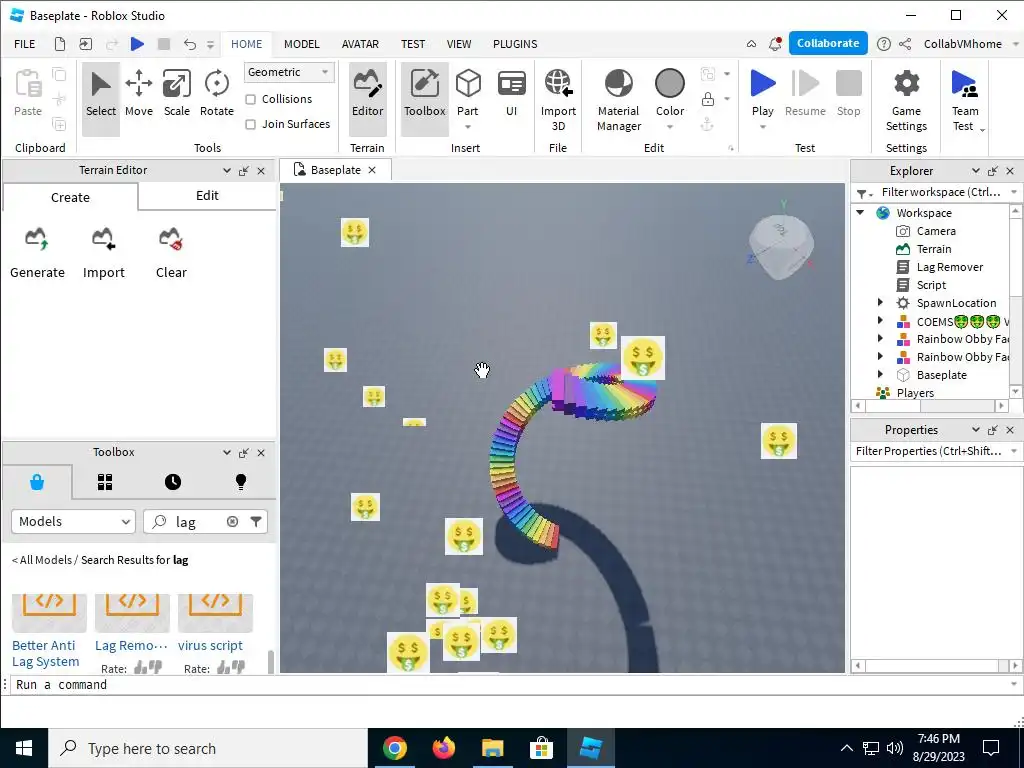Enable the Collisions checkbox
The width and height of the screenshot is (1024, 768).
click(x=250, y=99)
